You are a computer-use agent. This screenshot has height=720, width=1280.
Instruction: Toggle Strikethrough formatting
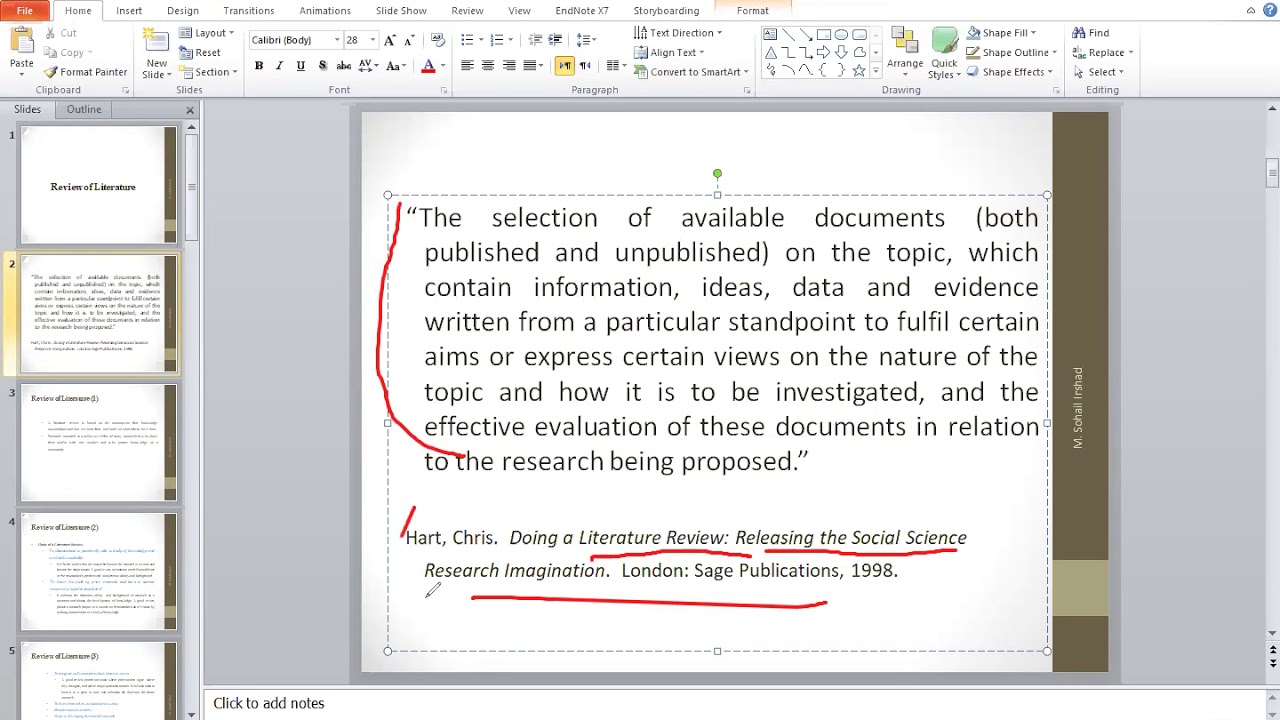[x=343, y=66]
